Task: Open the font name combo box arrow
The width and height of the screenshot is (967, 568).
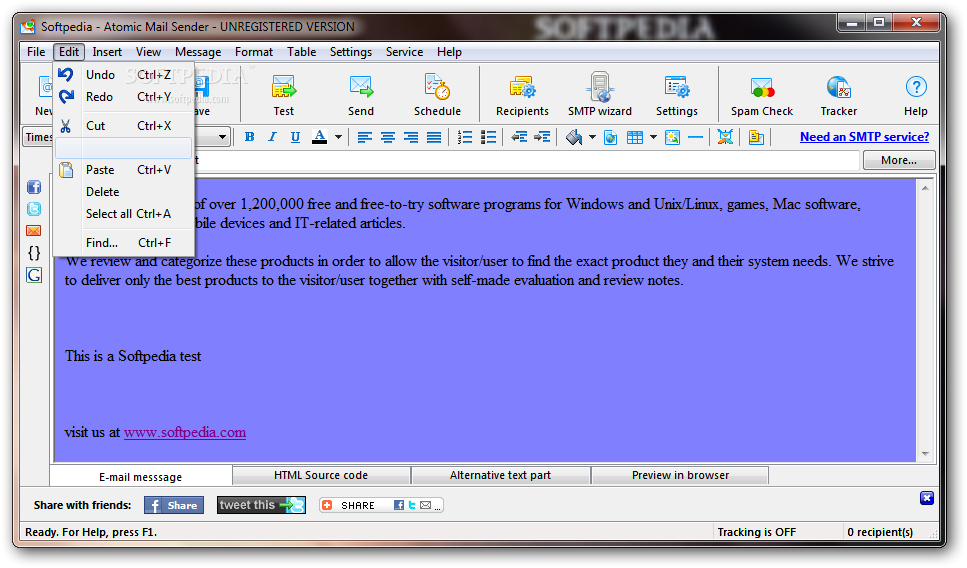Action: pos(223,137)
